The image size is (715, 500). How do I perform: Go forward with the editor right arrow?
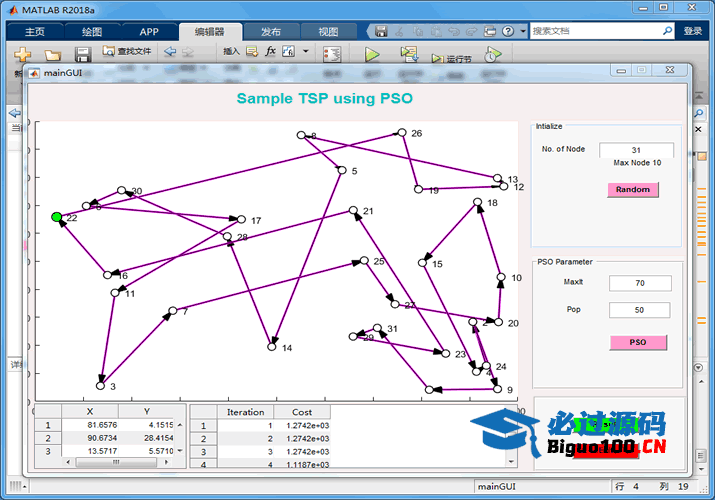coord(188,52)
